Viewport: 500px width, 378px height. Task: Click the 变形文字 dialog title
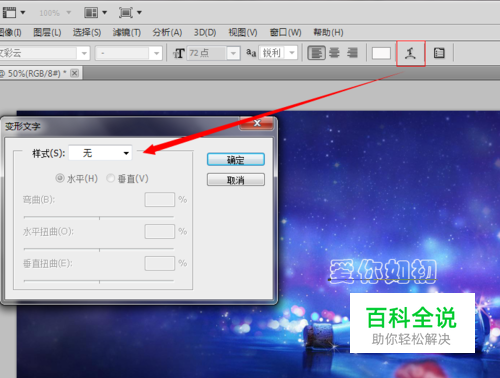(x=23, y=126)
